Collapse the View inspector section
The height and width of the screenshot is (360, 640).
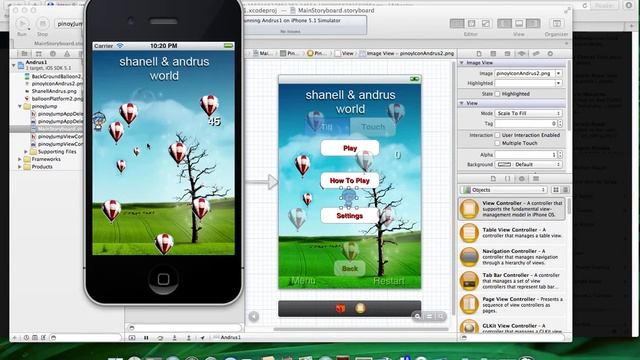click(x=462, y=103)
